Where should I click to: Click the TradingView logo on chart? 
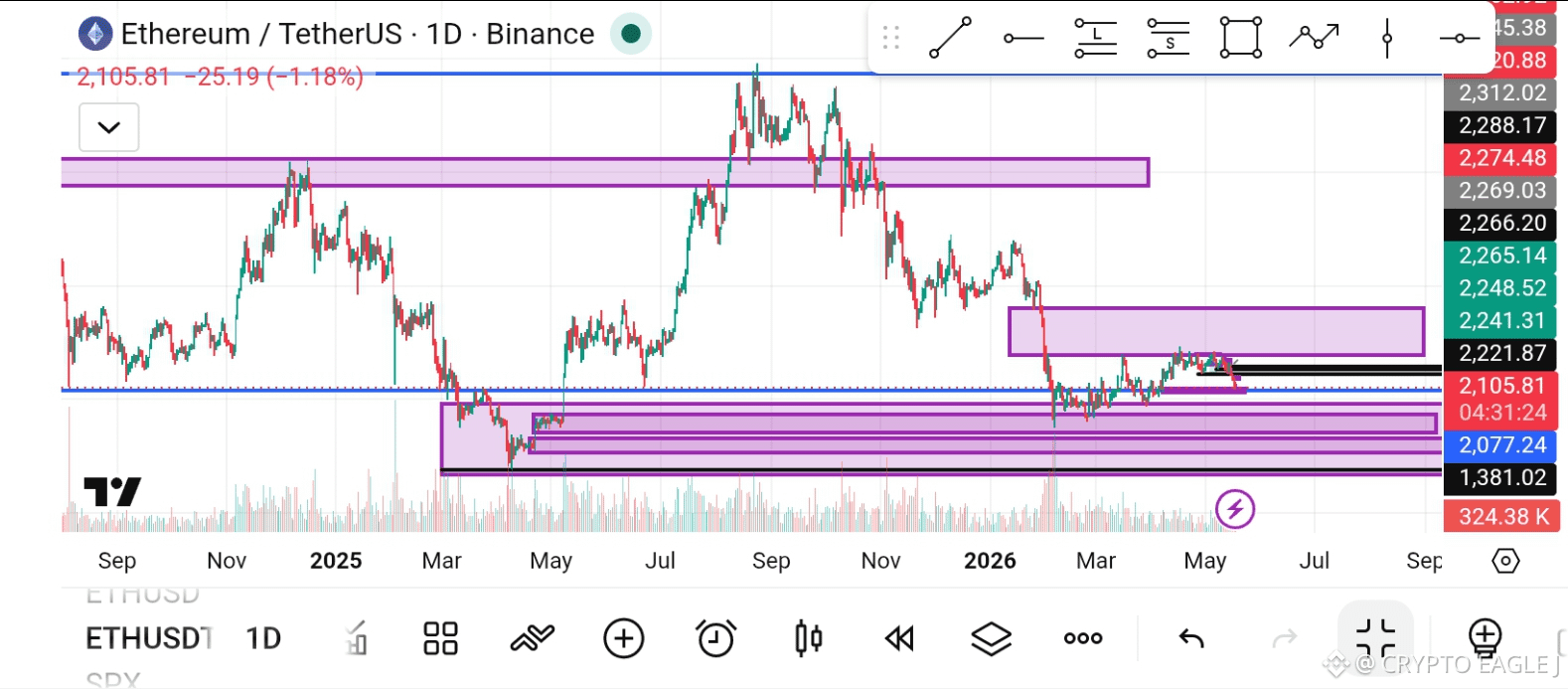click(x=112, y=492)
